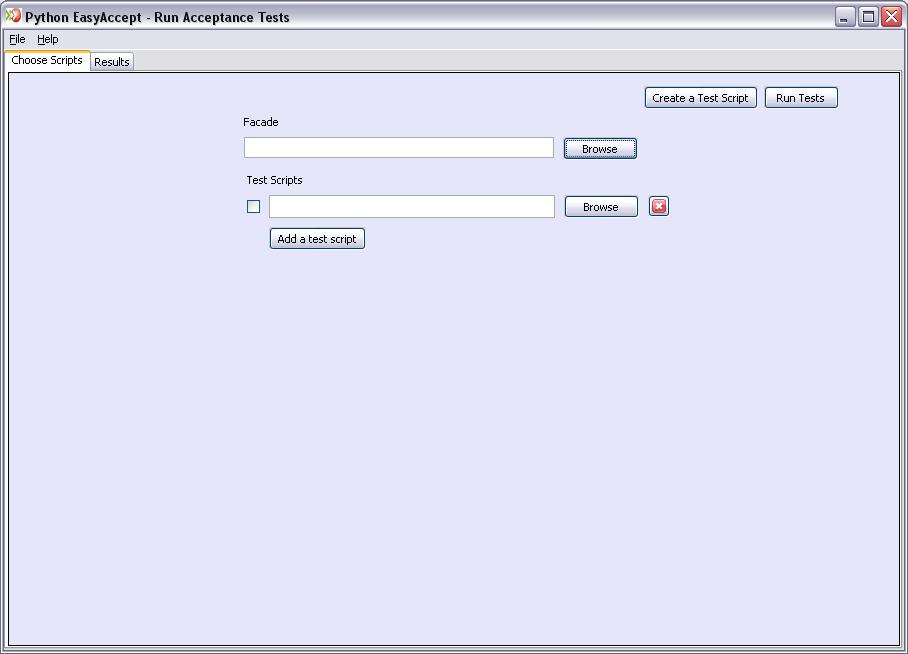Viewport: 908px width, 654px height.
Task: Browse for a Facade file
Action: click(600, 149)
